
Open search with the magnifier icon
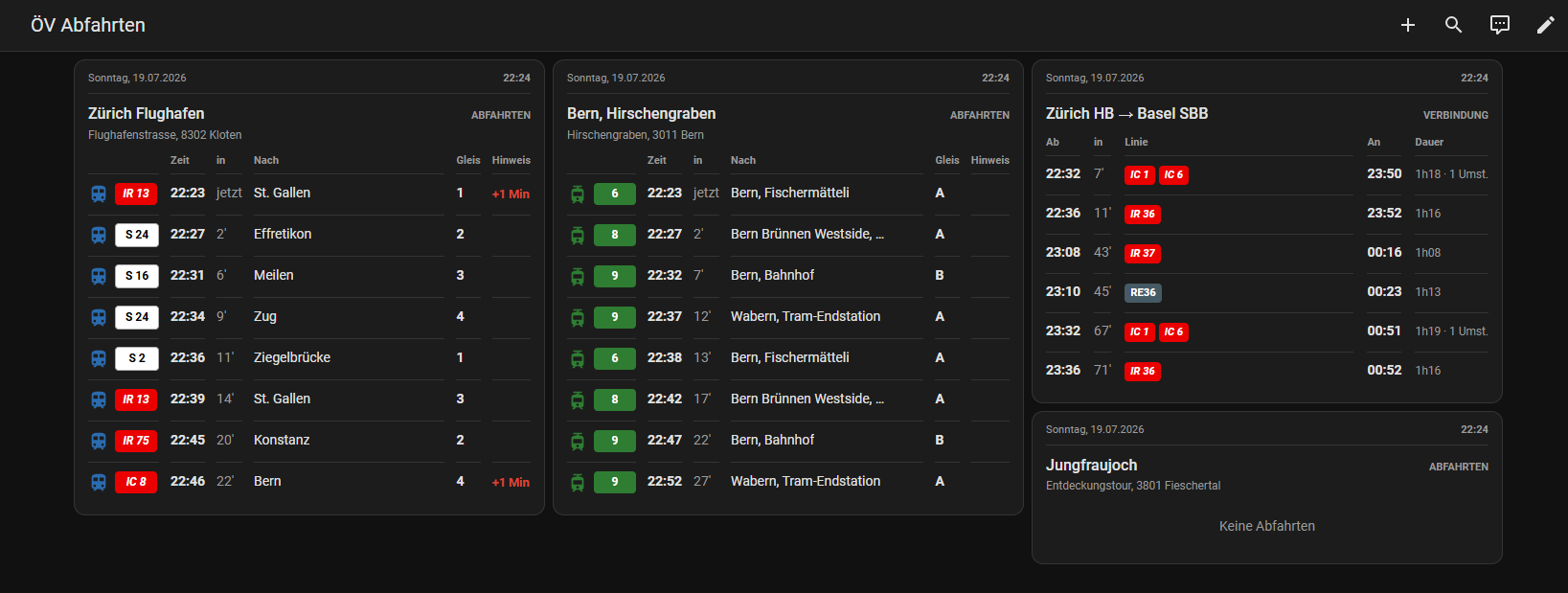(1453, 25)
